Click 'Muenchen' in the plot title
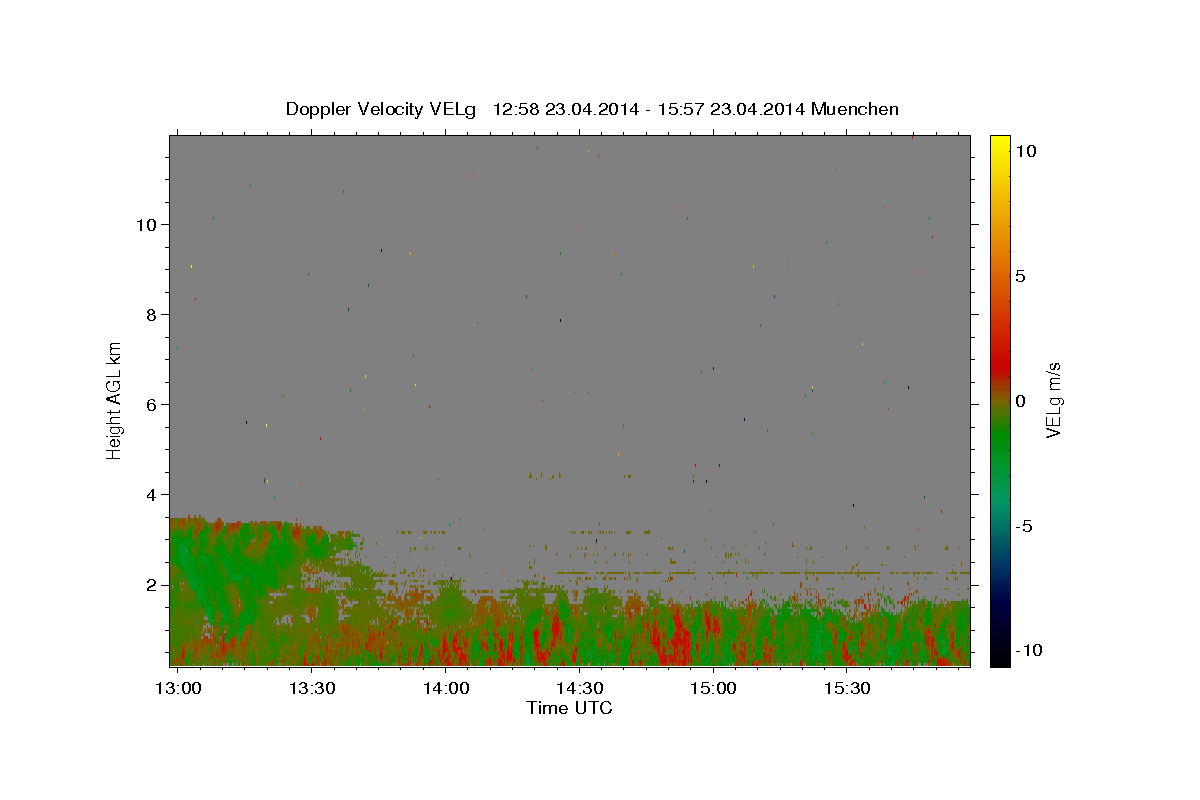 (x=855, y=109)
